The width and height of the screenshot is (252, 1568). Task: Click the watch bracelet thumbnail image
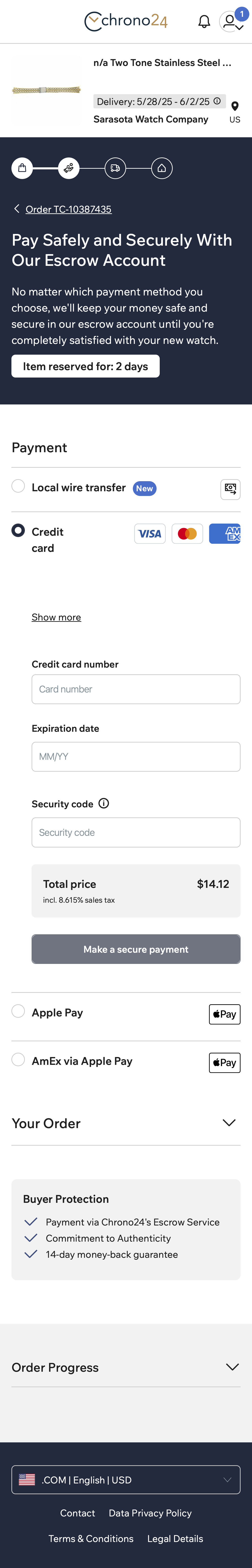(47, 90)
